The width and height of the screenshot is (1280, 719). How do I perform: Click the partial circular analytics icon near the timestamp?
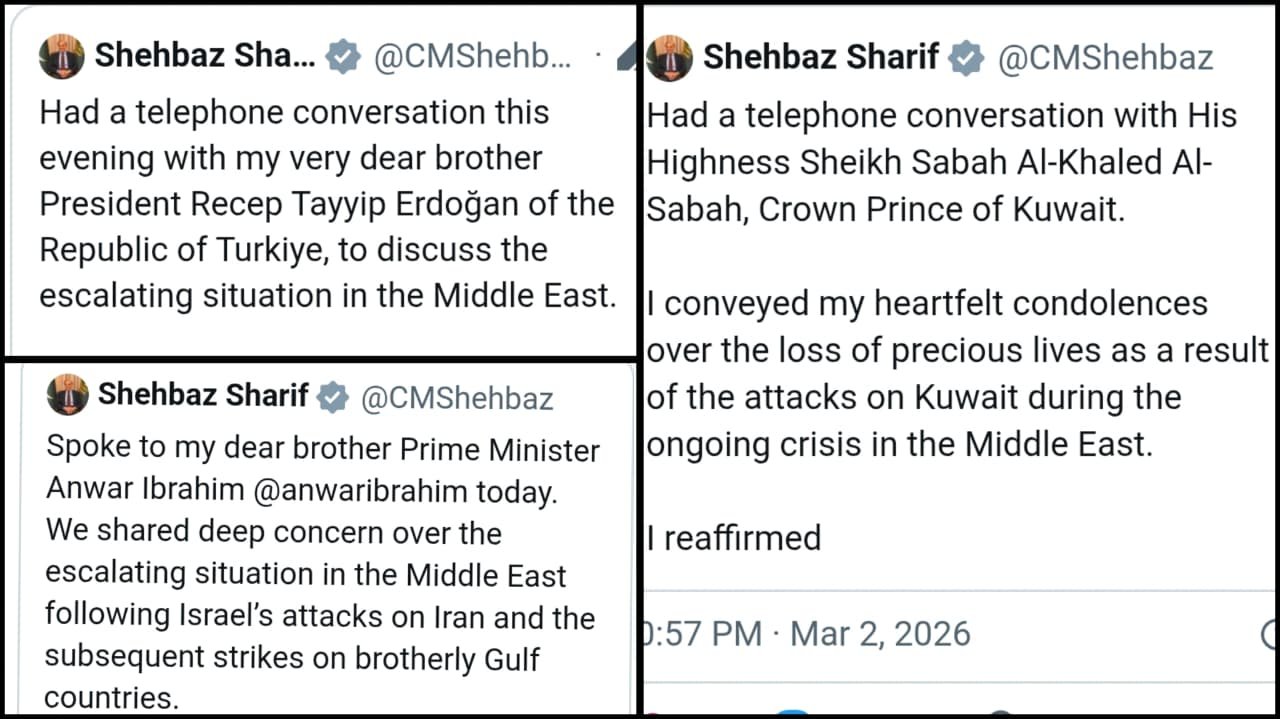click(1271, 632)
